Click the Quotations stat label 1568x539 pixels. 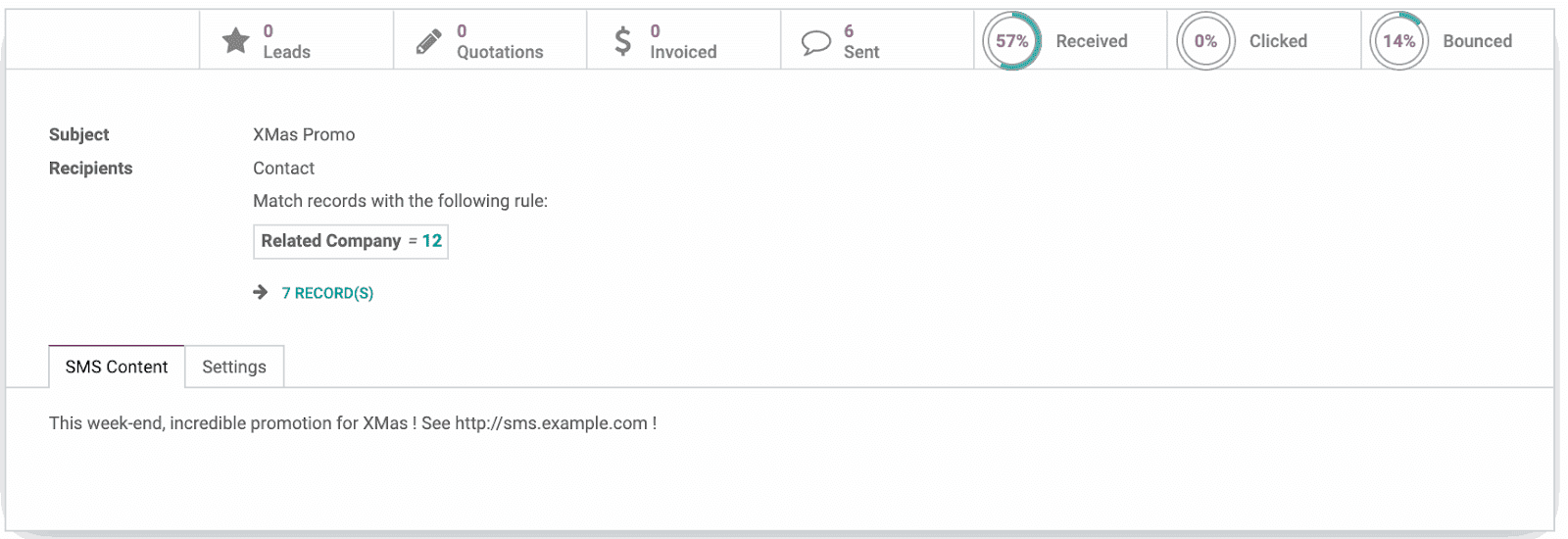[x=500, y=53]
